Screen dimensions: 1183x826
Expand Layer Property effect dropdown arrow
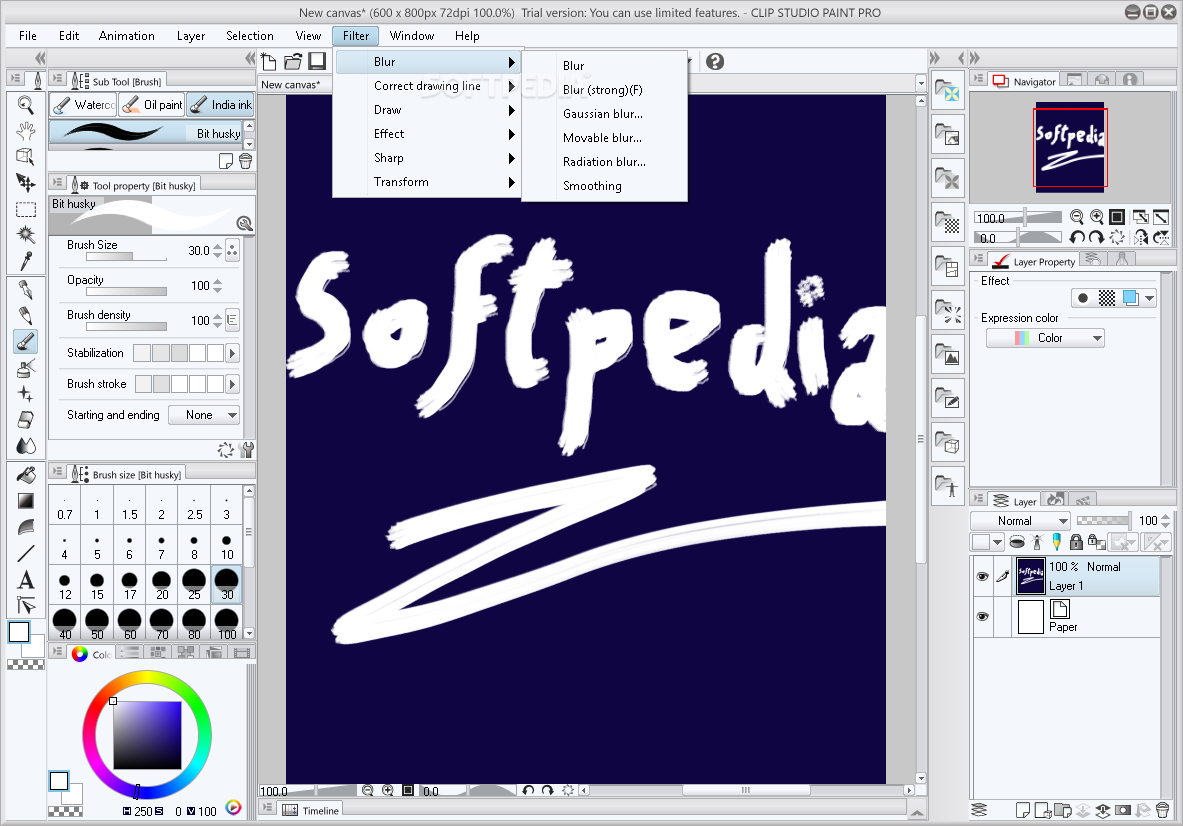(1149, 298)
